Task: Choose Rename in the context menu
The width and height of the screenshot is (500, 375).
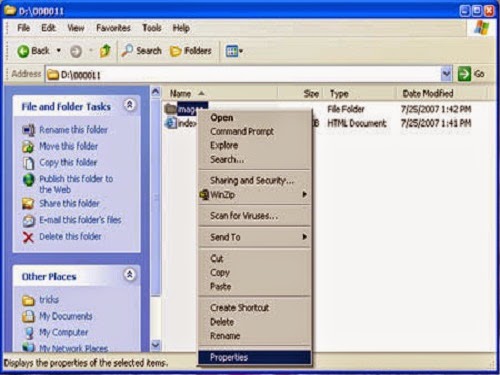Action: (255, 336)
